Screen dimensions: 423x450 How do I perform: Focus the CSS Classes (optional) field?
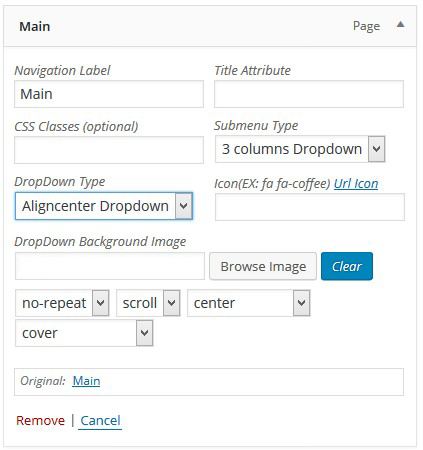[x=109, y=150]
